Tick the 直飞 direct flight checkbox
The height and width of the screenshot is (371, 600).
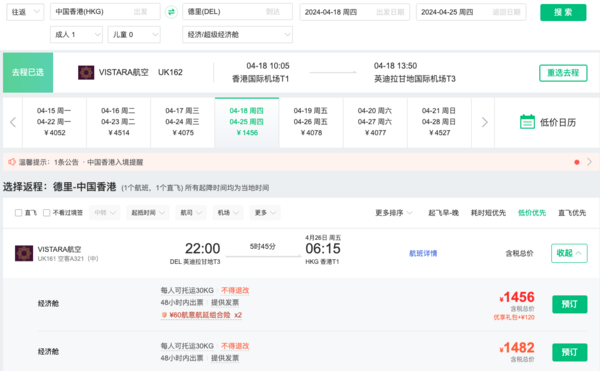point(18,213)
